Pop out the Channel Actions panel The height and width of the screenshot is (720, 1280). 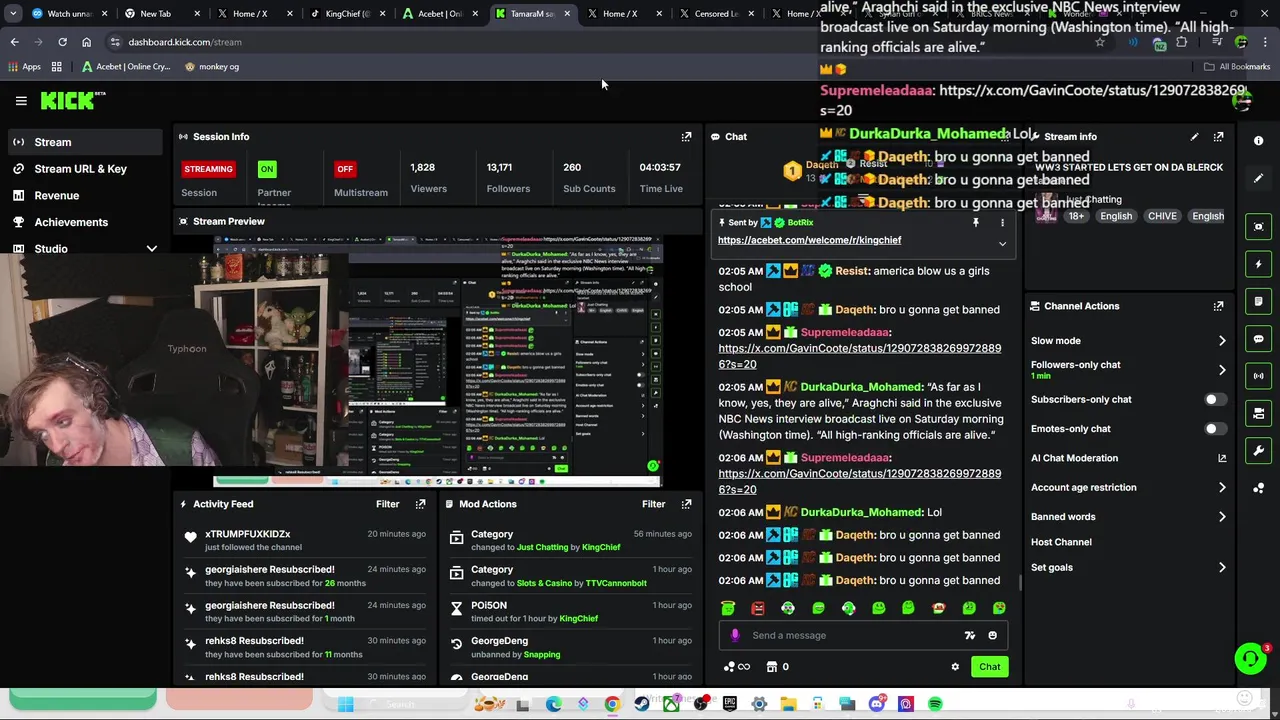coord(1218,306)
